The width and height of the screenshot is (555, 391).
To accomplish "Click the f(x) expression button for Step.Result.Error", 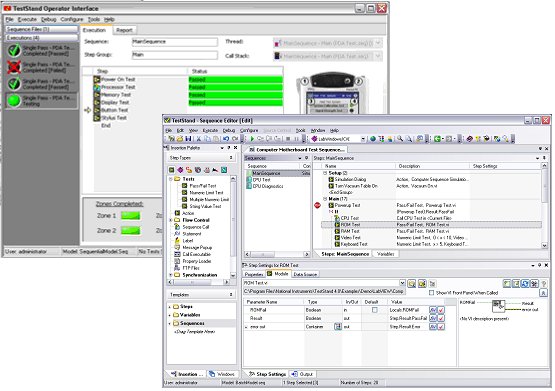I will 433,327.
